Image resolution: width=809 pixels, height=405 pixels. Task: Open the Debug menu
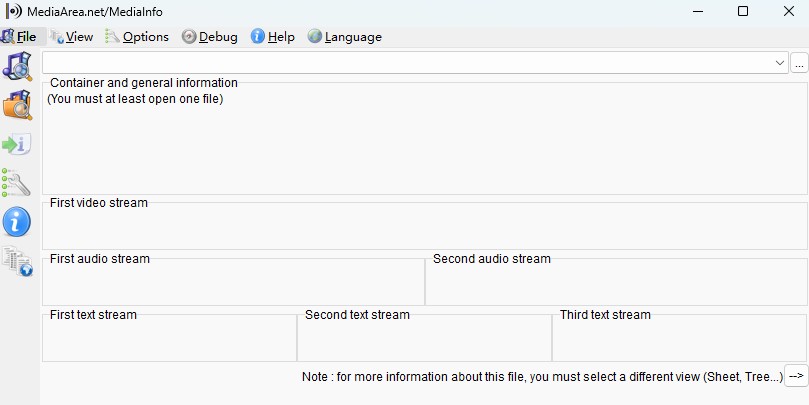[x=210, y=37]
